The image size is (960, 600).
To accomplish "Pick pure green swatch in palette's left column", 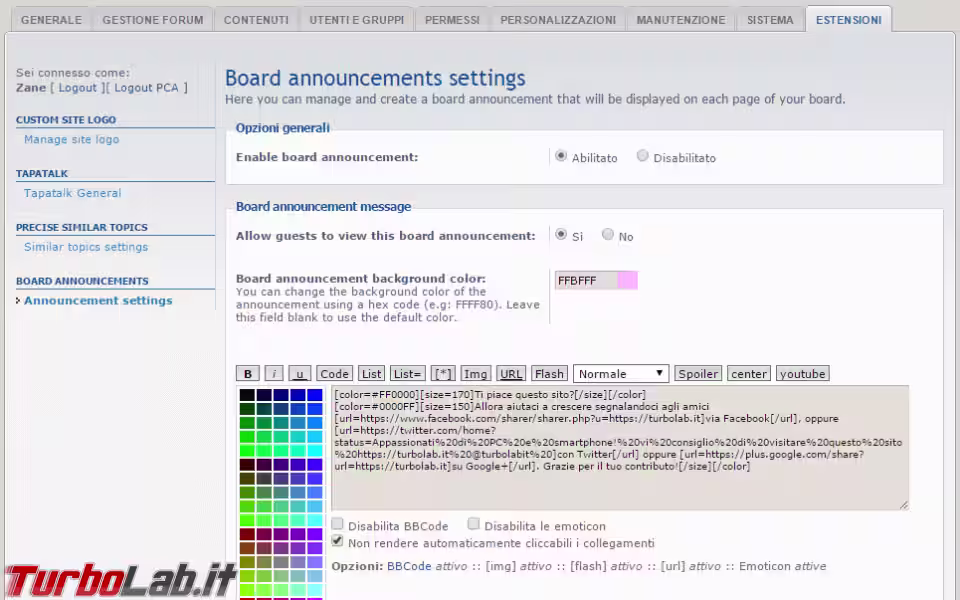I will coord(247,451).
